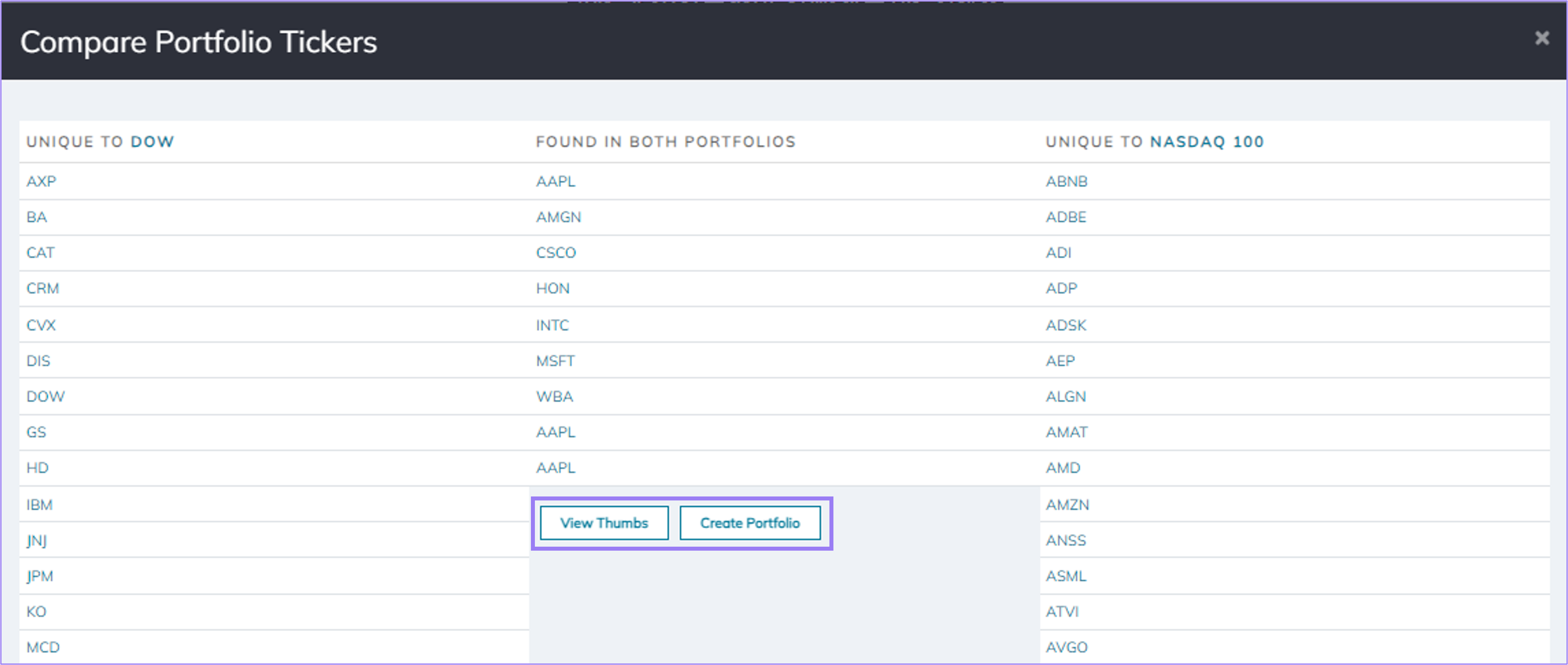Click the CAT ticker link
This screenshot has width=1568, height=665.
[40, 253]
